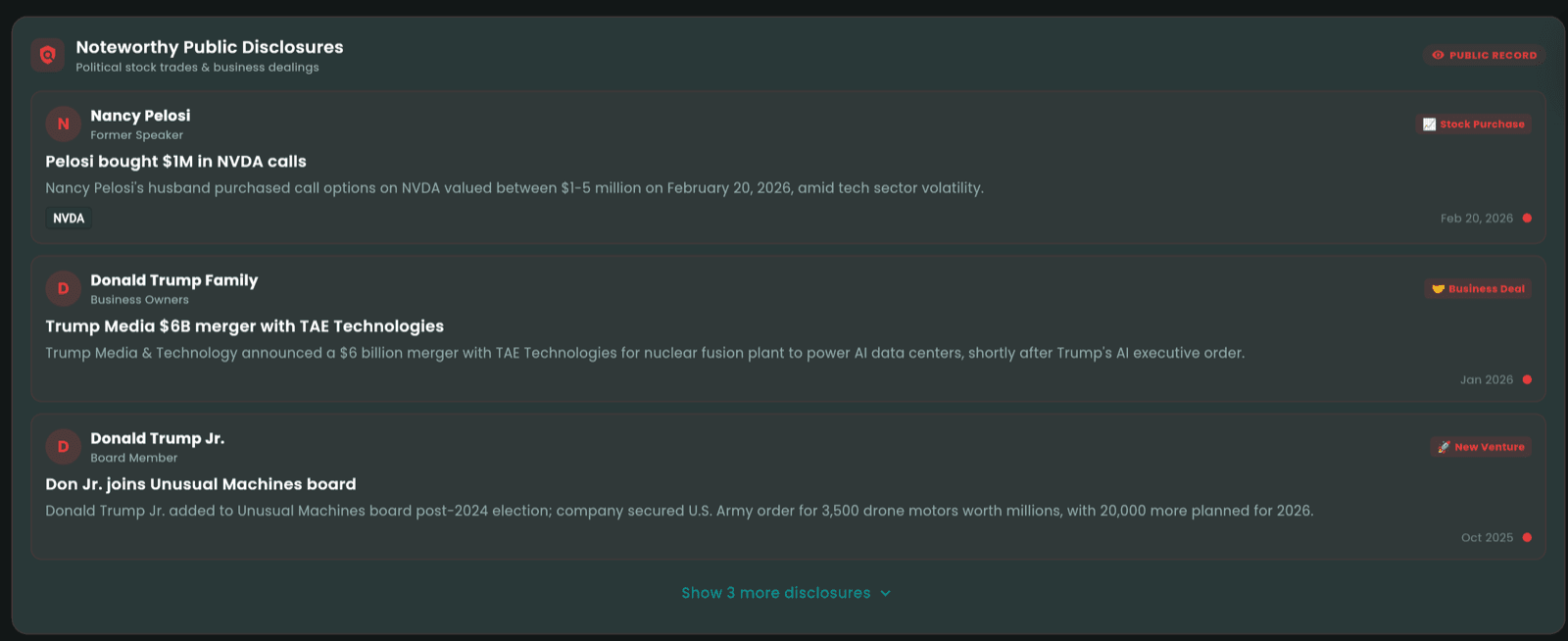
Task: Open the Pelosi bought $1M in NVDA calls headline
Action: tap(175, 162)
